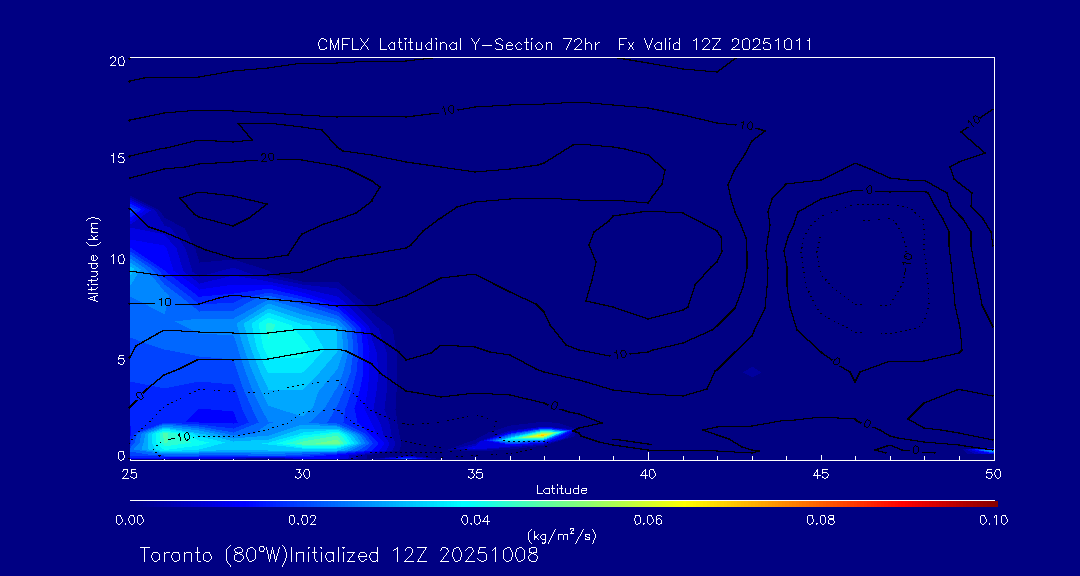Select the "(kg/m²/s)" colorbar units label
Image resolution: width=1080 pixels, height=576 pixels.
(561, 535)
